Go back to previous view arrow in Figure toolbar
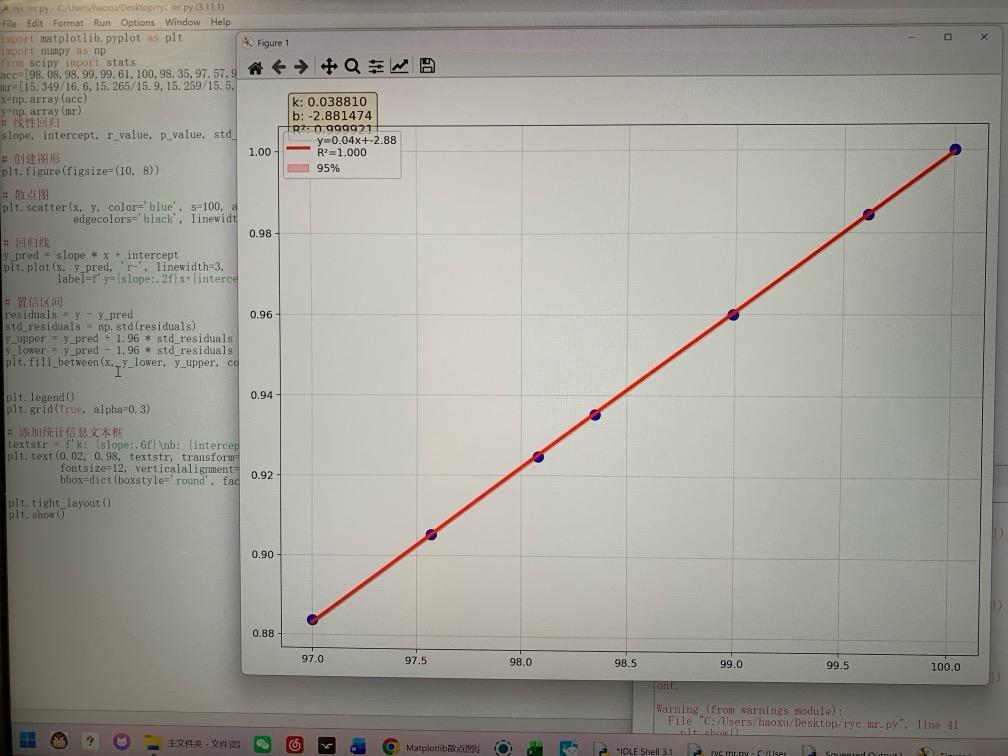 click(278, 67)
